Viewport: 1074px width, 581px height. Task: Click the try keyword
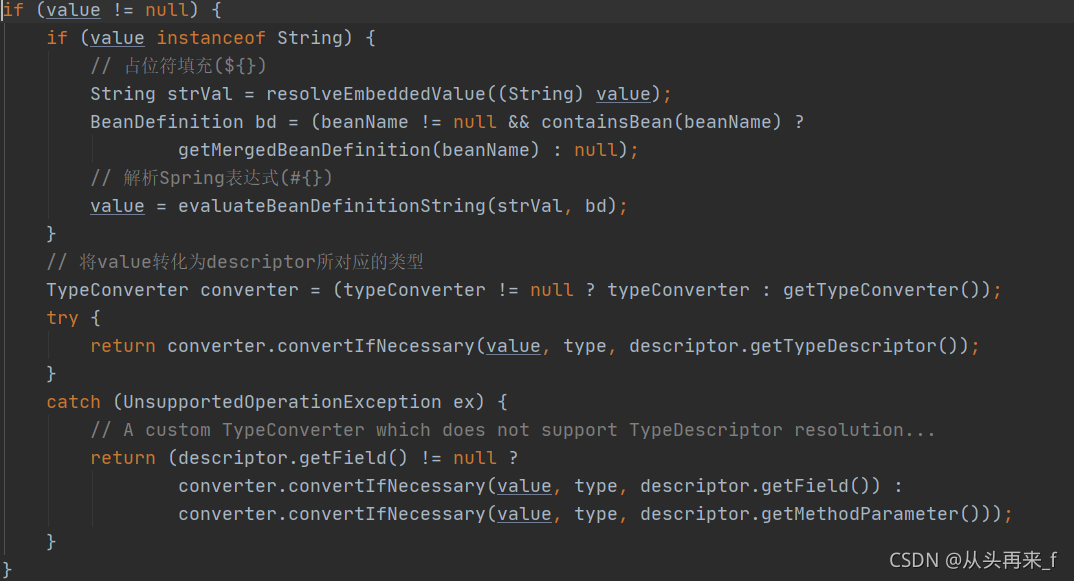[x=62, y=318]
